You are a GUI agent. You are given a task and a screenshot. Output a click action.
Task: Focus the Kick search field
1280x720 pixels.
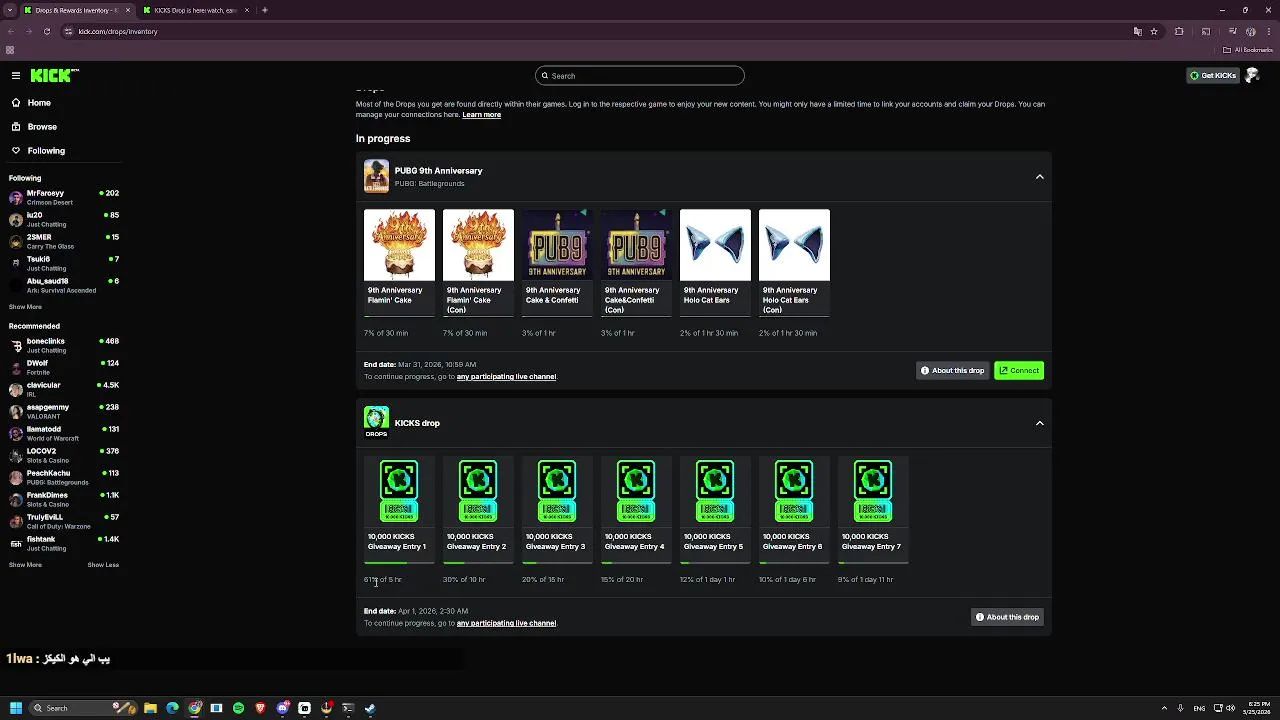[x=640, y=76]
